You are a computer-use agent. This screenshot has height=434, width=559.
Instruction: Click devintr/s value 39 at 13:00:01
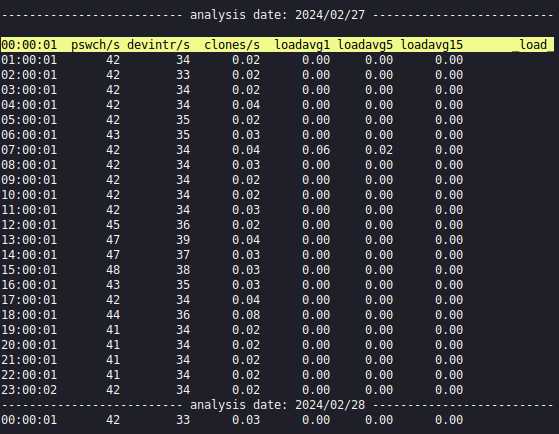(x=183, y=240)
